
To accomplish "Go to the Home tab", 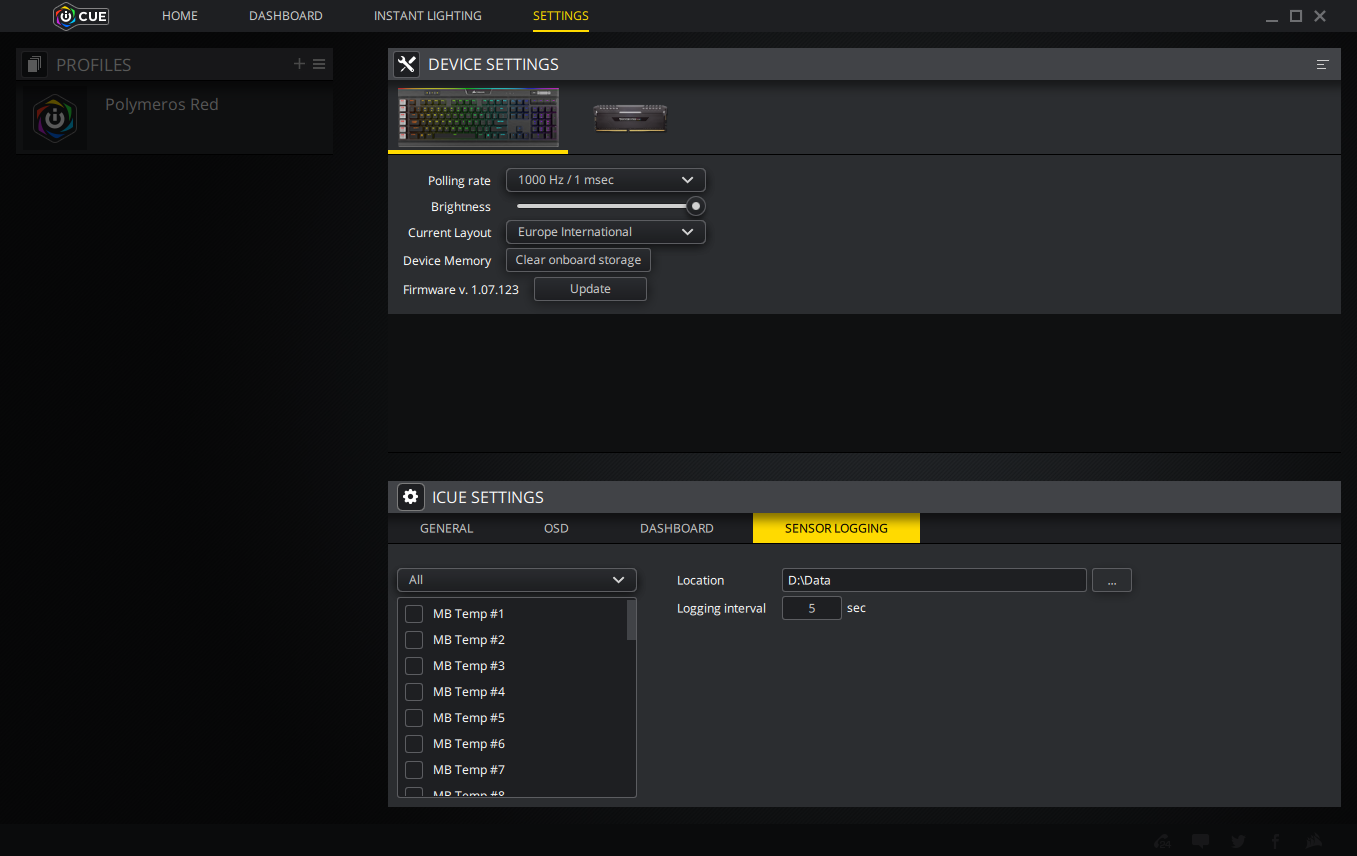I will (180, 16).
